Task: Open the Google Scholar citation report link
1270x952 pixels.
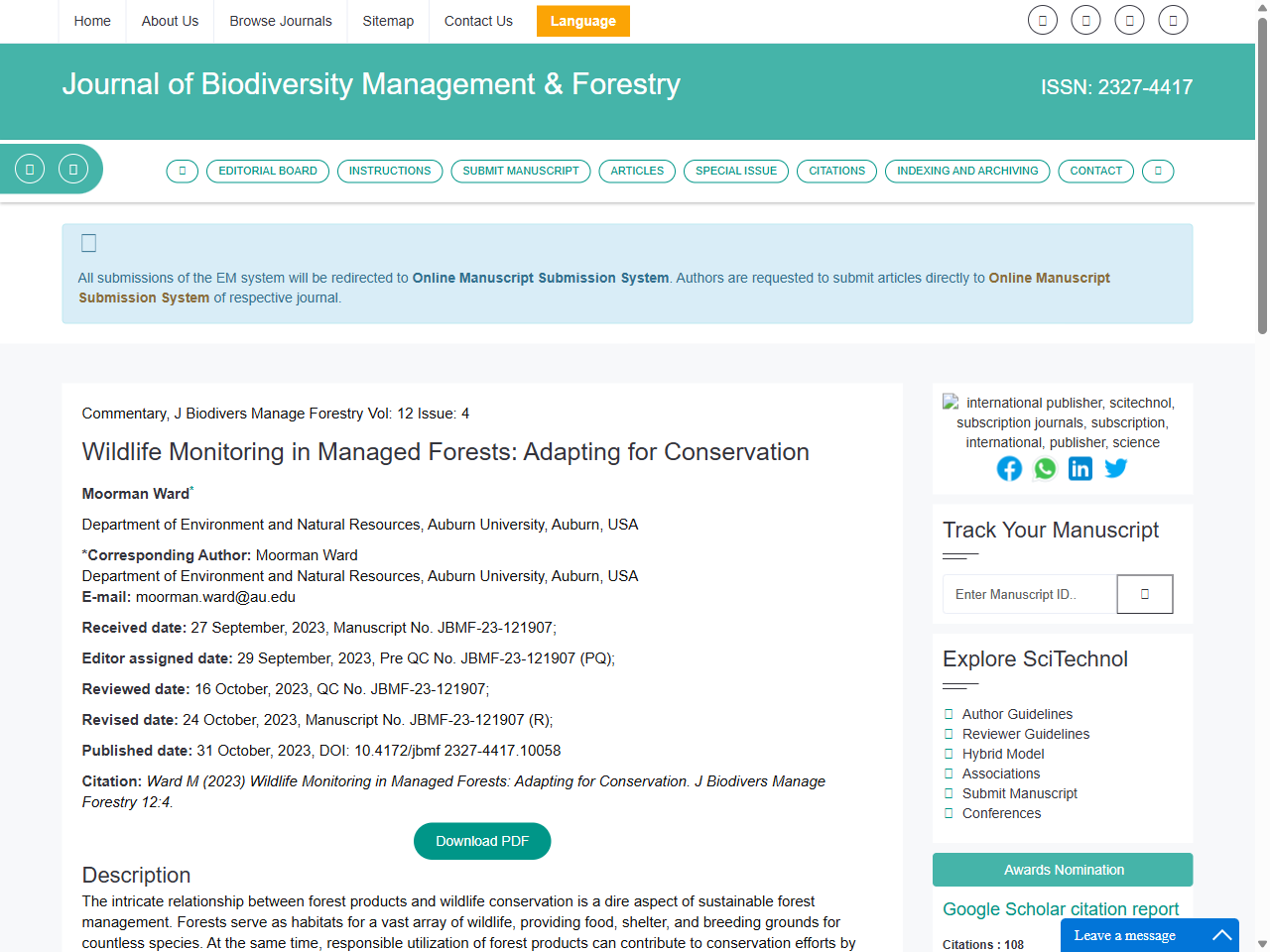Action: pyautogui.click(x=1061, y=909)
